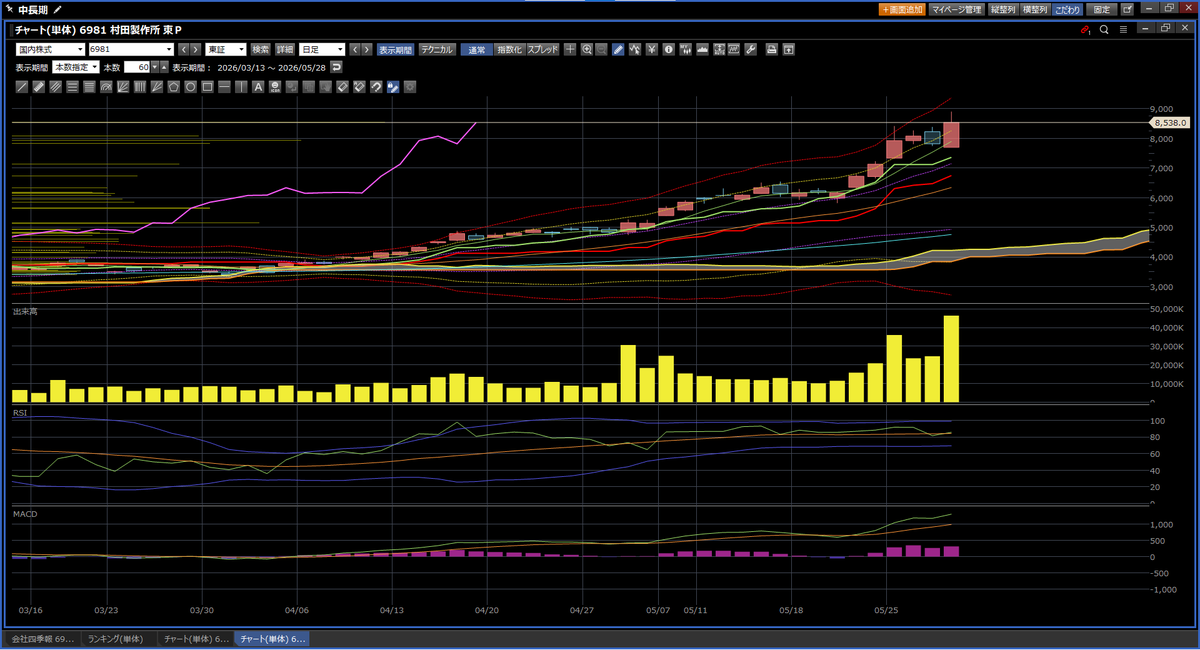
Task: Open the 日足 timeframe dropdown
Action: [x=323, y=48]
